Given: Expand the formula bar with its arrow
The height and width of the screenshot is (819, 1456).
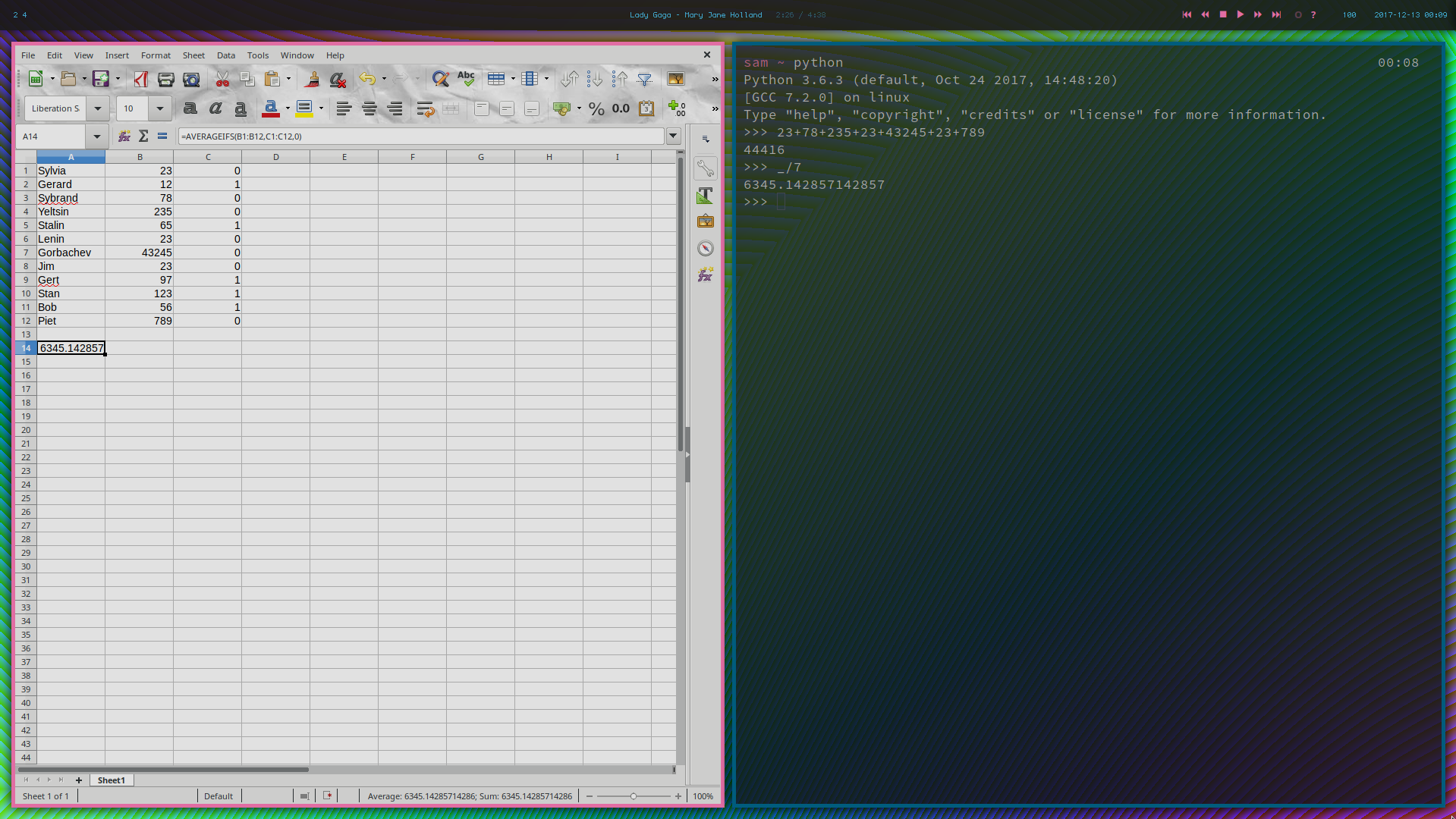Looking at the screenshot, I should click(673, 136).
